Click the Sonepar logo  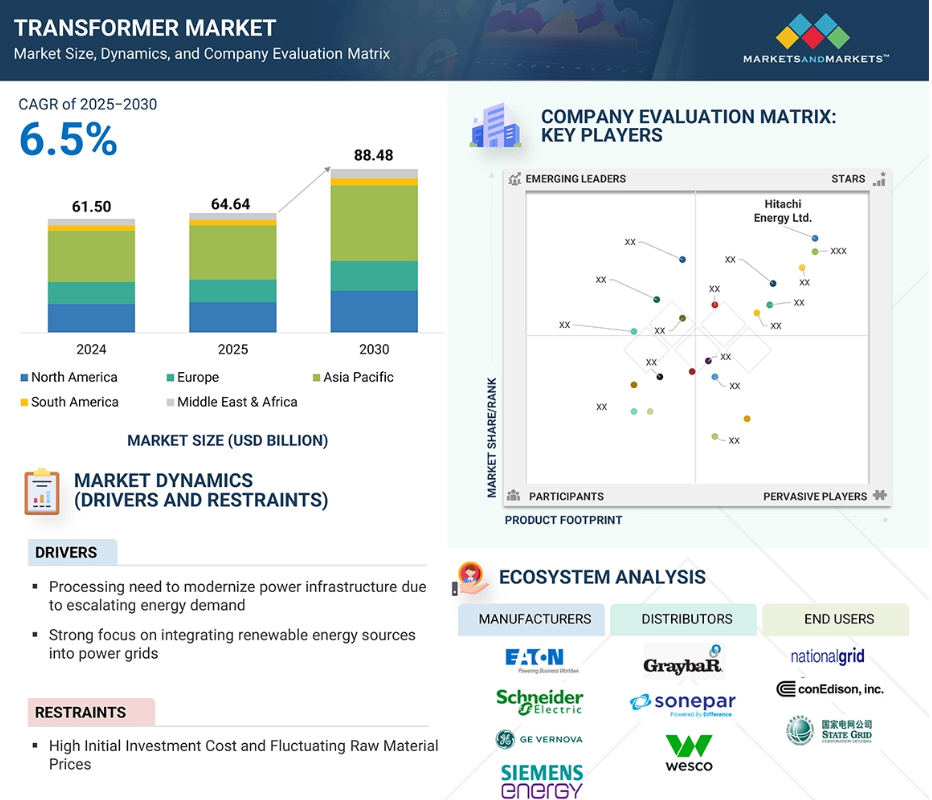click(682, 704)
